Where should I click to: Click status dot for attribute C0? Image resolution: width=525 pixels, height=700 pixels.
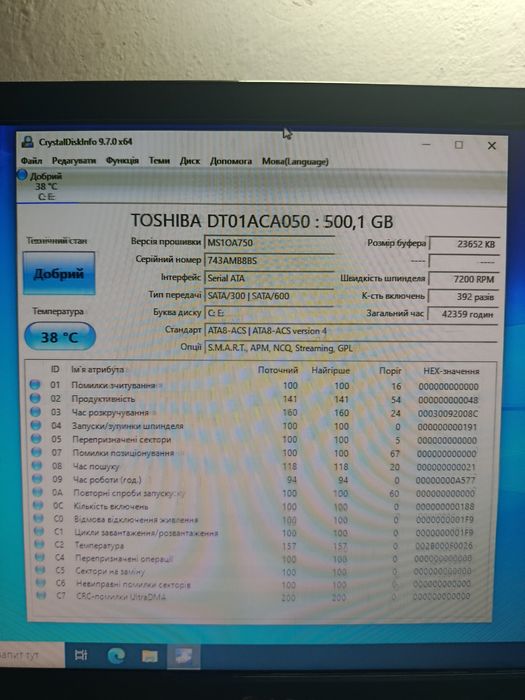click(x=39, y=518)
